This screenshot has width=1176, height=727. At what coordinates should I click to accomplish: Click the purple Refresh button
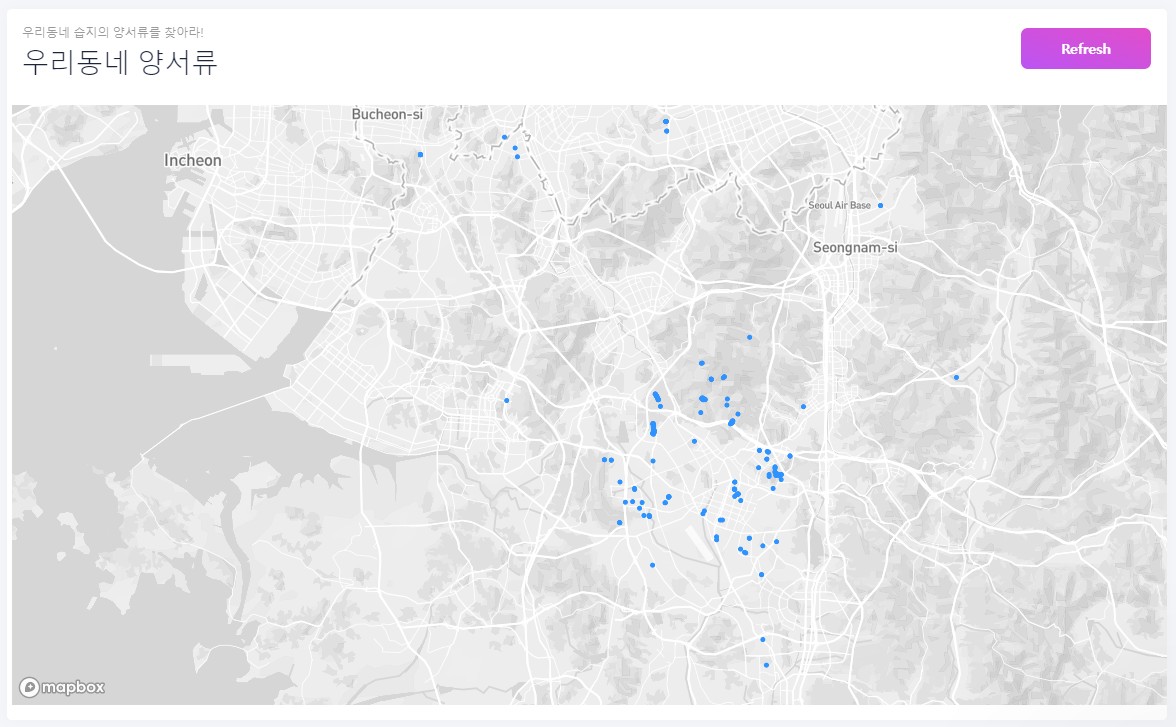[1085, 49]
